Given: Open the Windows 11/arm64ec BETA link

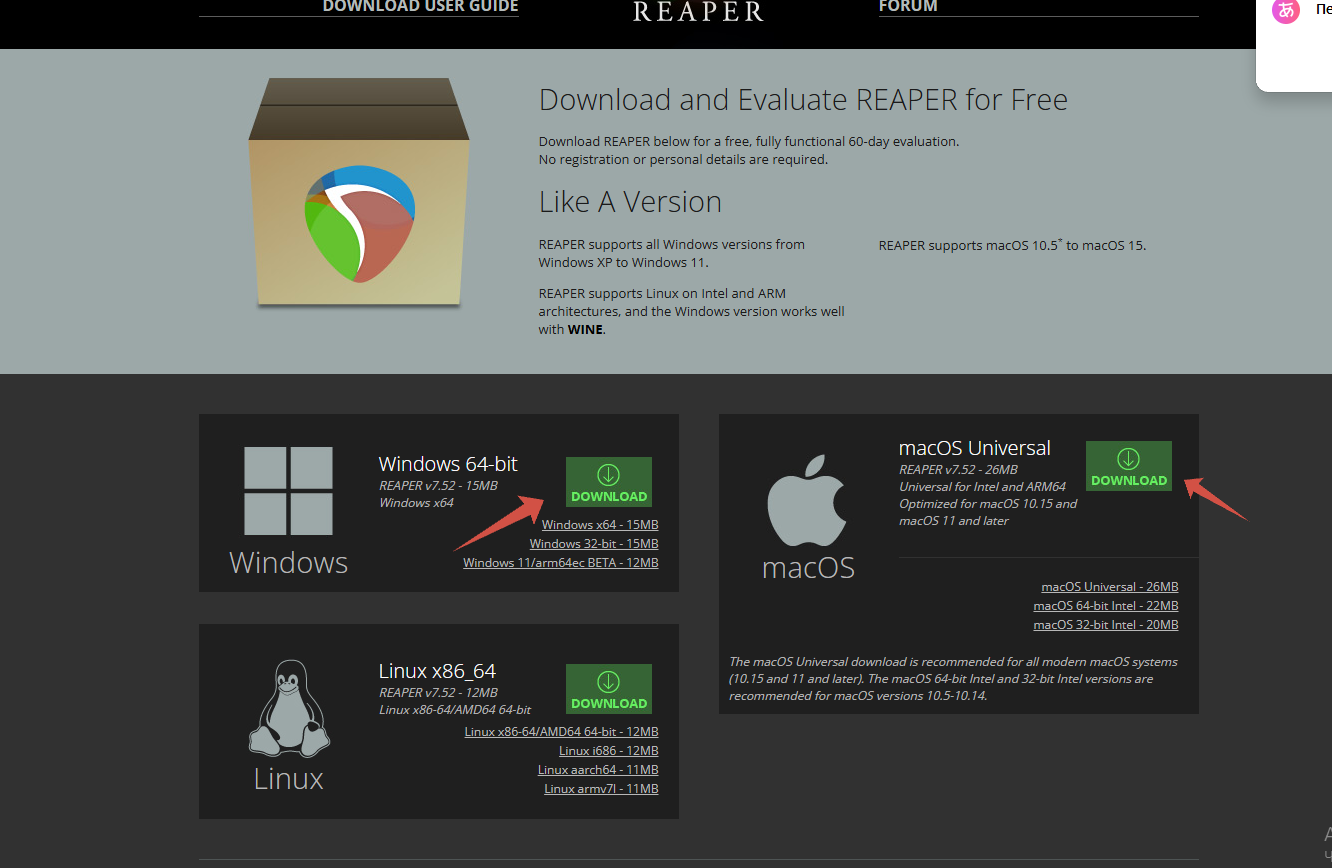Looking at the screenshot, I should [x=561, y=563].
